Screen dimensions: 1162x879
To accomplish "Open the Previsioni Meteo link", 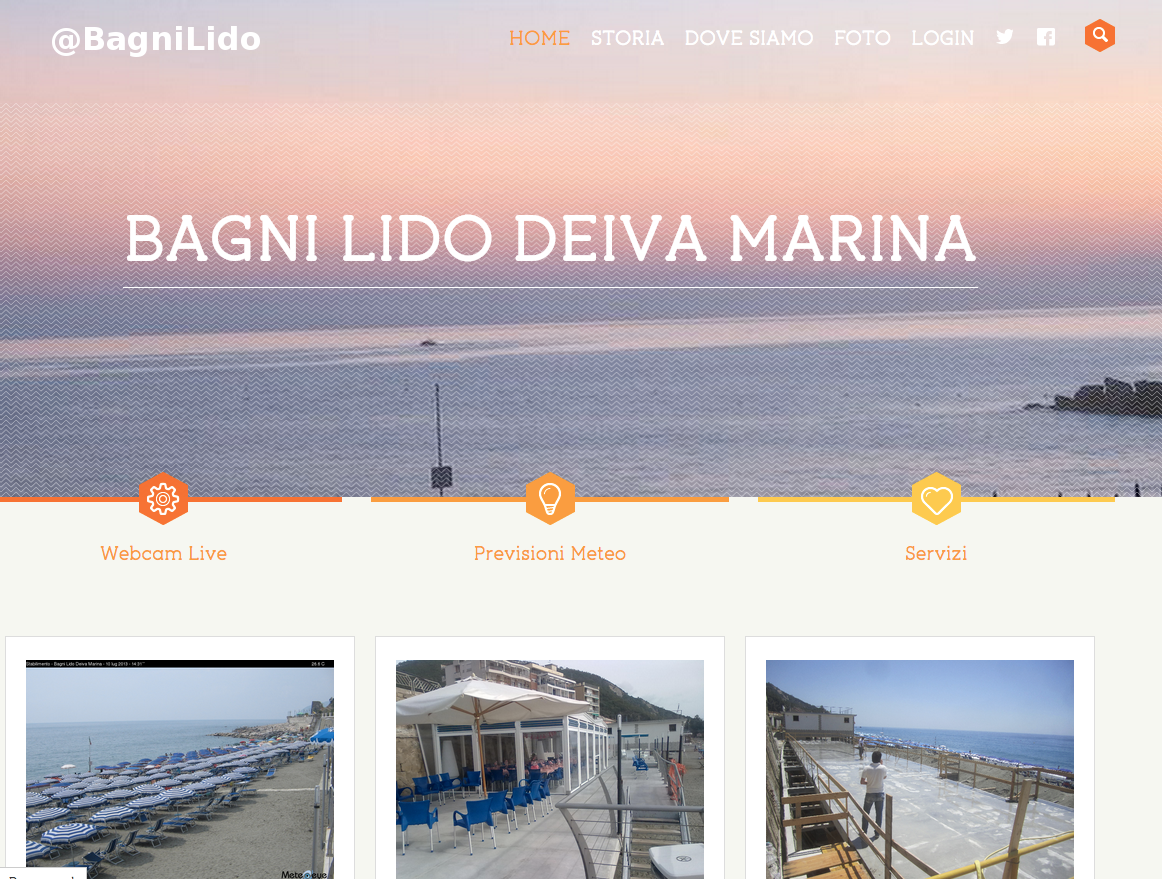I will click(550, 554).
